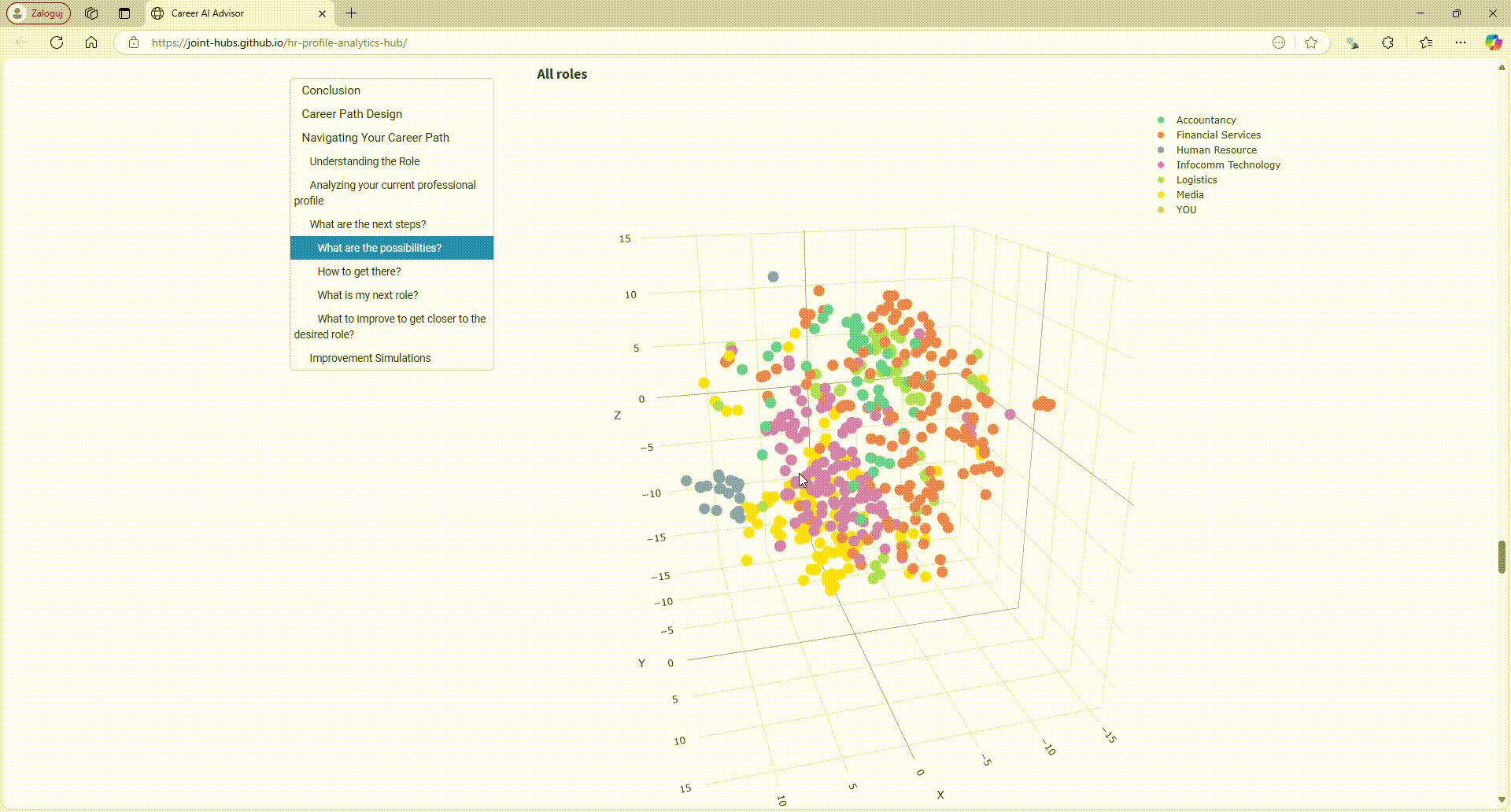Screen dimensions: 1511x812
Task: Click the Zaloguj button
Action: (38, 13)
